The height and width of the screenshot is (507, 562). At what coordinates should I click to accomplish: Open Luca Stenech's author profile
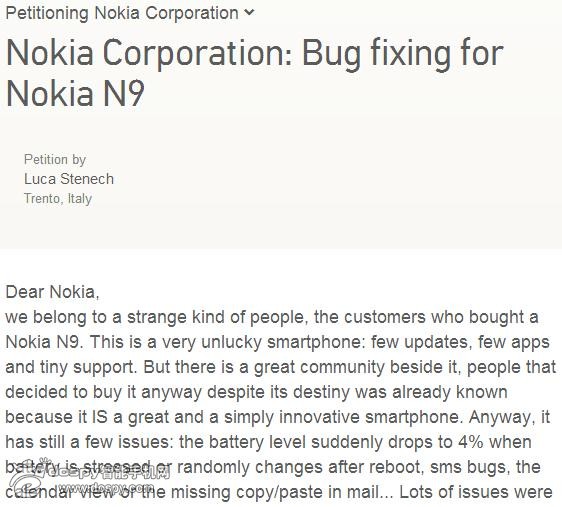(x=69, y=179)
